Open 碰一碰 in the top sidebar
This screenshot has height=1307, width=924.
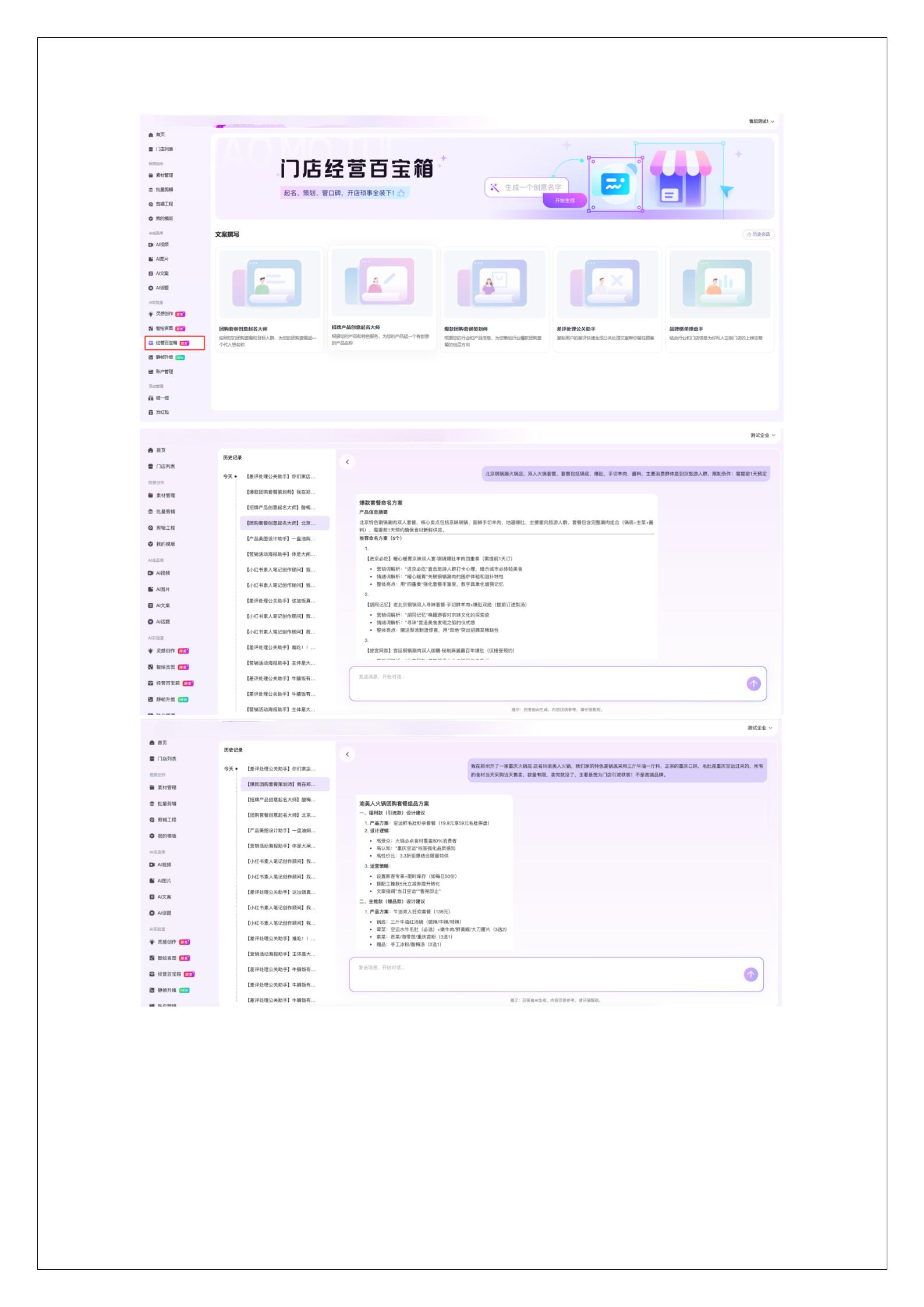tap(162, 398)
